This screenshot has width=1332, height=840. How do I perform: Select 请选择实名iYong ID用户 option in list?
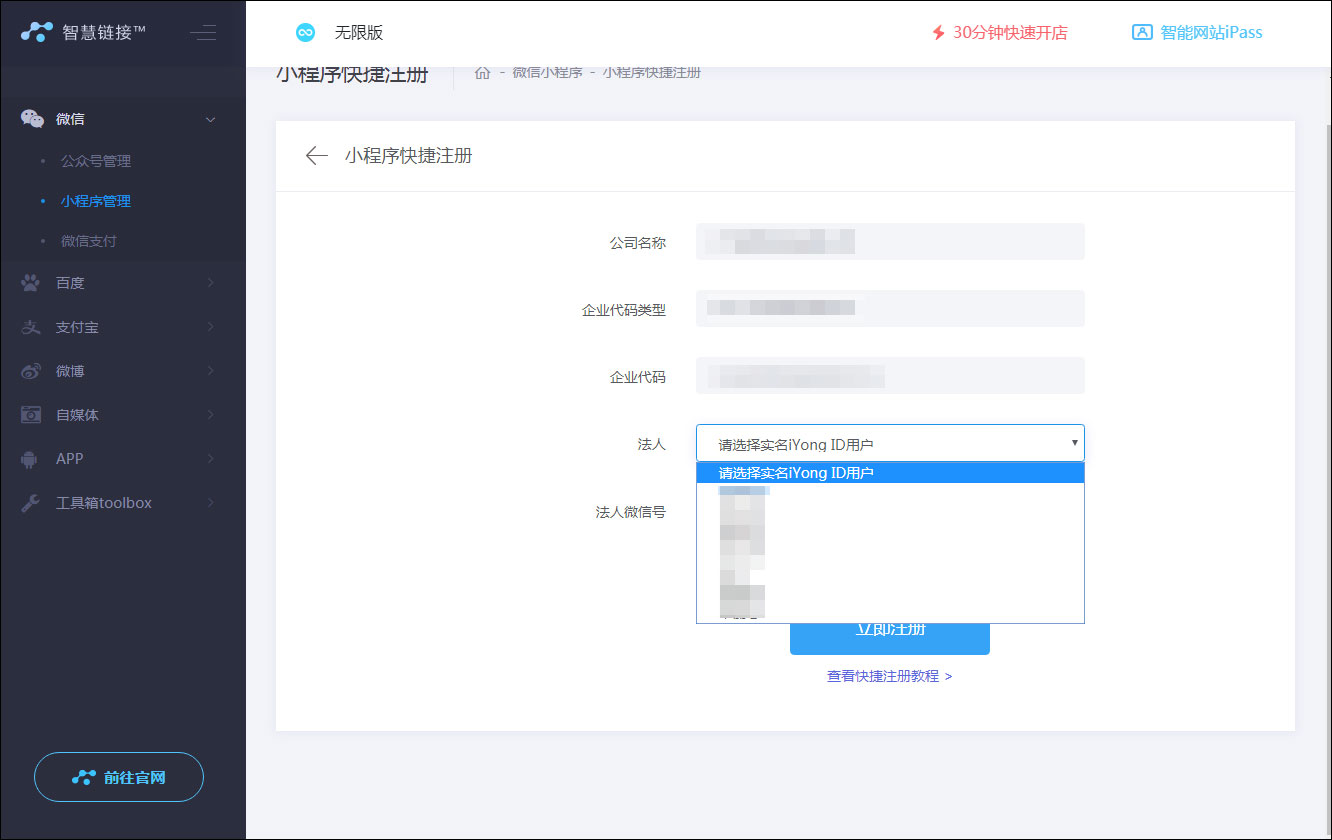coord(890,473)
